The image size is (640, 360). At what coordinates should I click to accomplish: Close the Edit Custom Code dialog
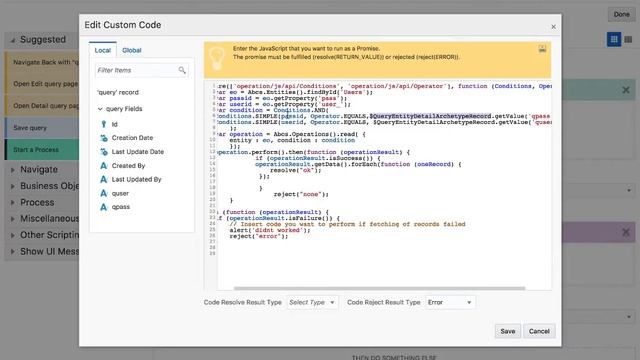tap(553, 27)
